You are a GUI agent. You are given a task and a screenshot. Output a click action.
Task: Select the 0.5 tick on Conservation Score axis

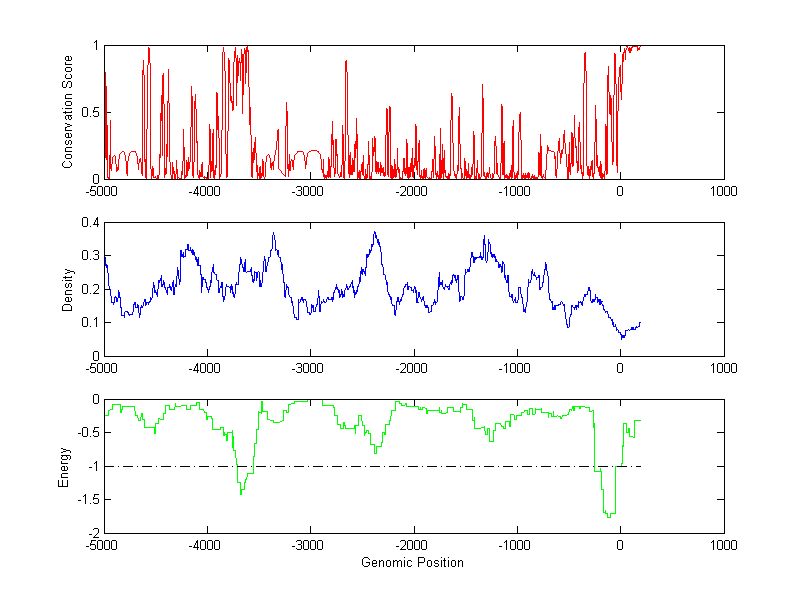pyautogui.click(x=89, y=112)
